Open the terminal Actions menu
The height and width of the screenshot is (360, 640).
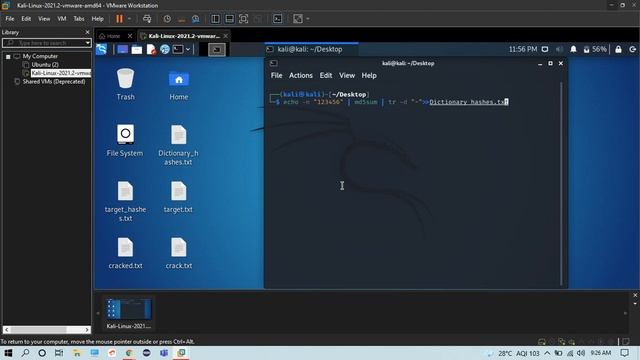tap(301, 76)
